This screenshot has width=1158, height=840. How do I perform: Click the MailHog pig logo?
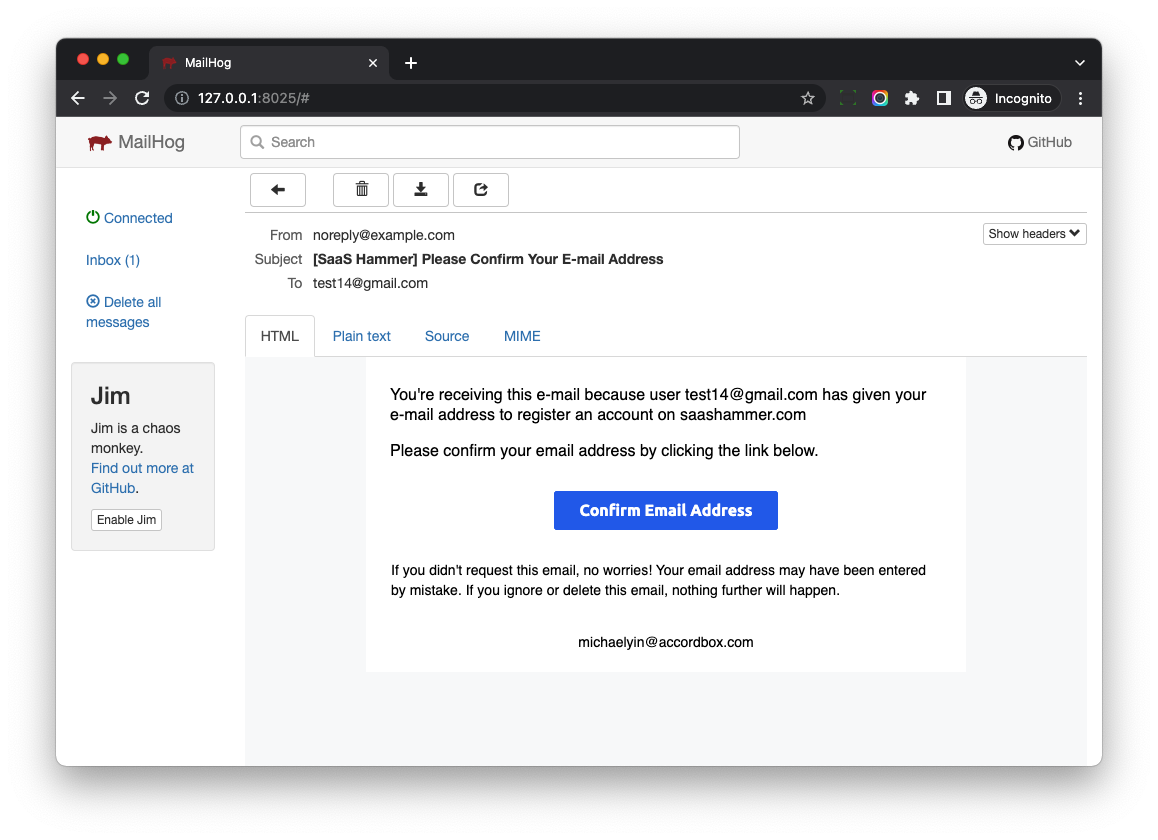tap(100, 142)
